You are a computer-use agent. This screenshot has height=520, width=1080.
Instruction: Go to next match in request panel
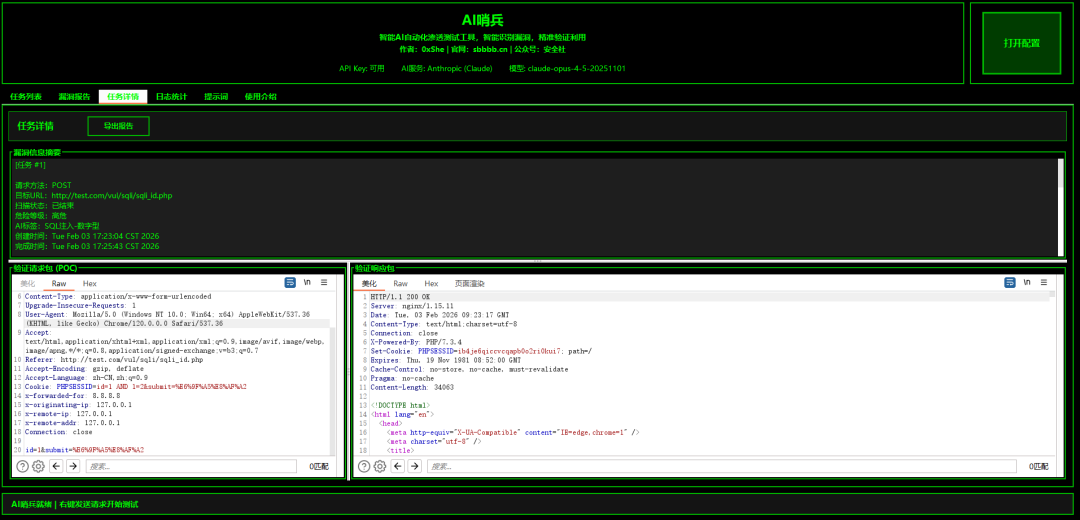pyautogui.click(x=73, y=466)
